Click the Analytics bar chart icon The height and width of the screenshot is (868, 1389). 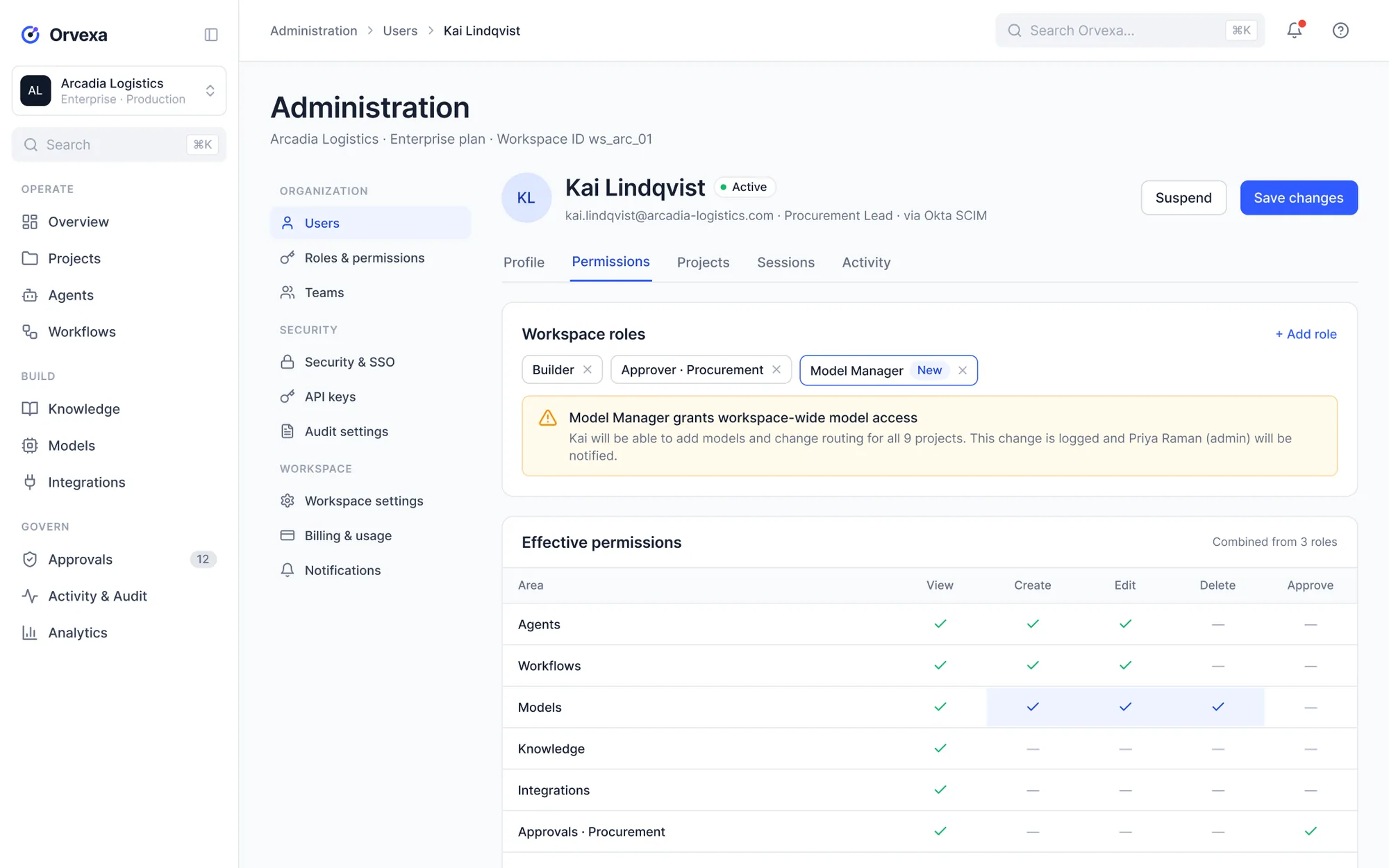pos(30,633)
